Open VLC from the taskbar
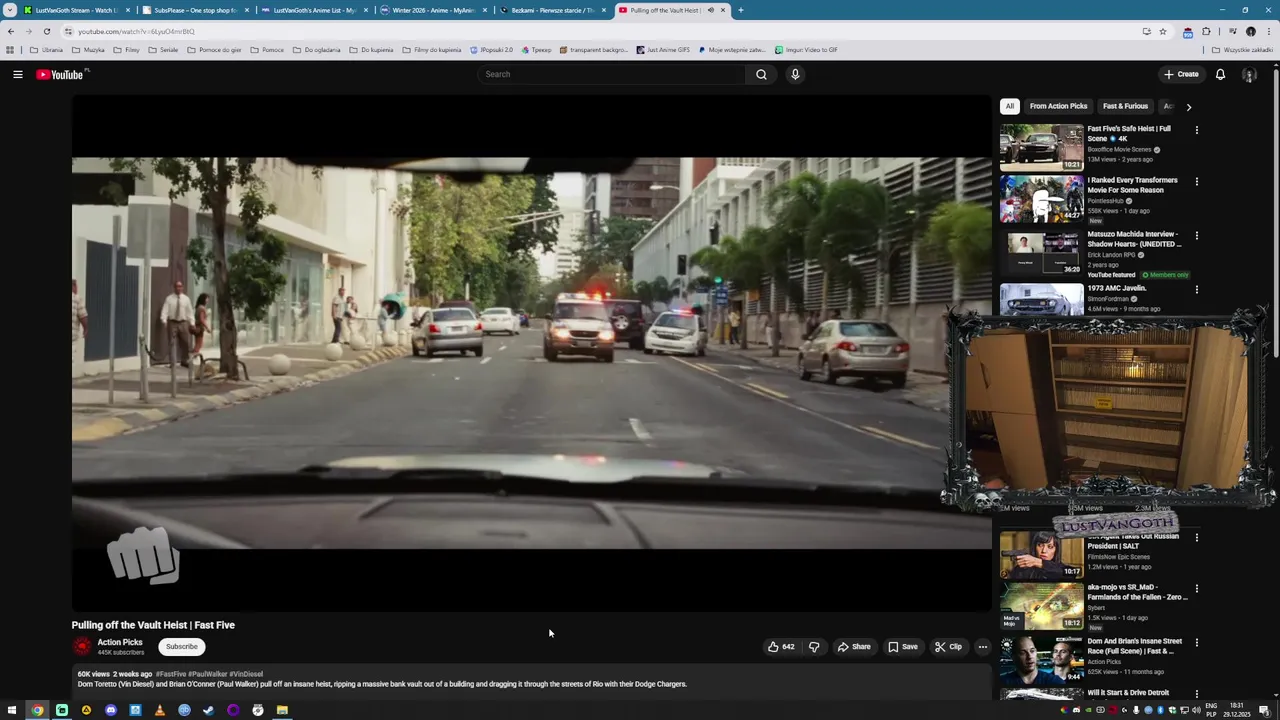This screenshot has height=720, width=1280. tap(159, 710)
